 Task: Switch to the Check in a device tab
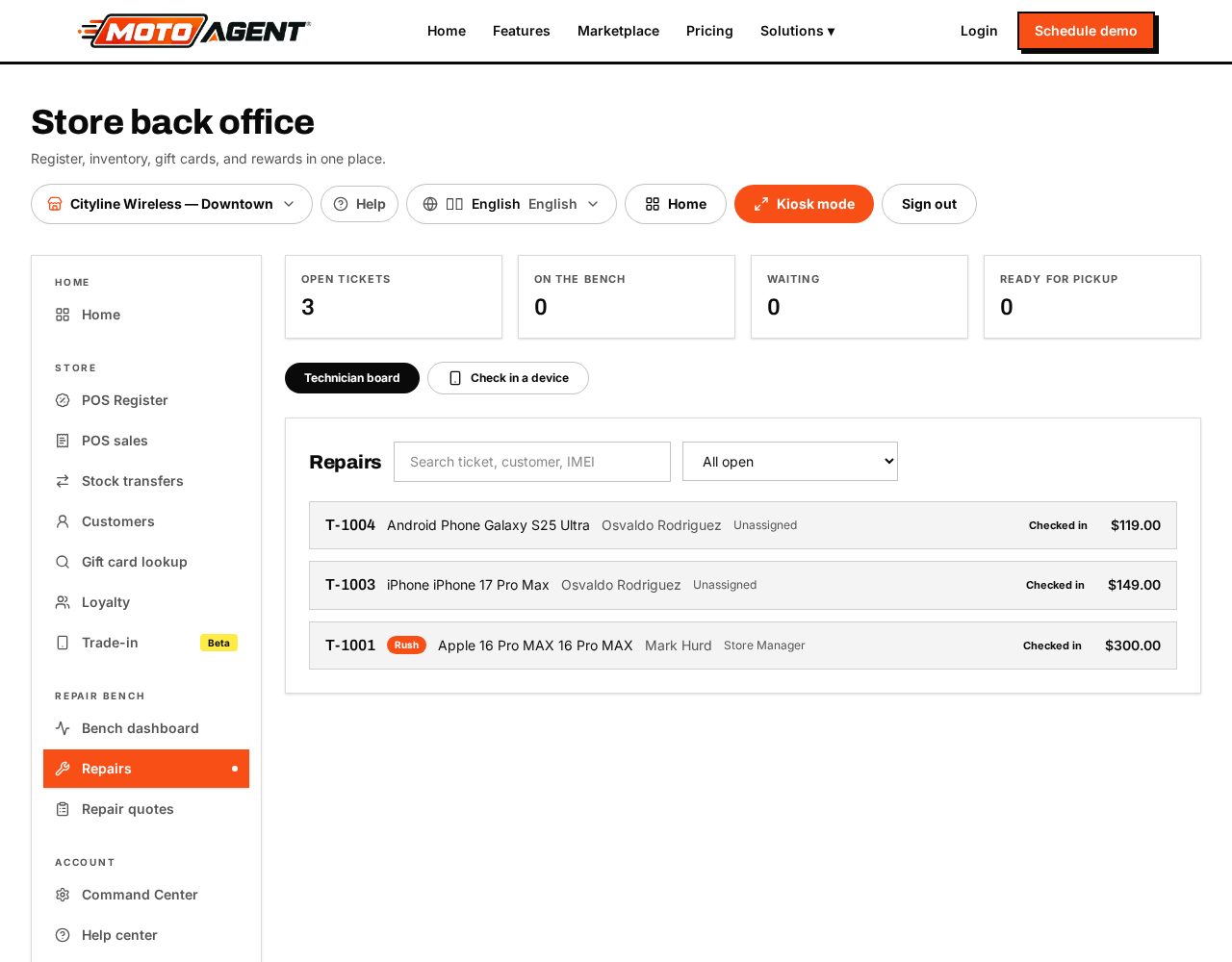tap(508, 378)
